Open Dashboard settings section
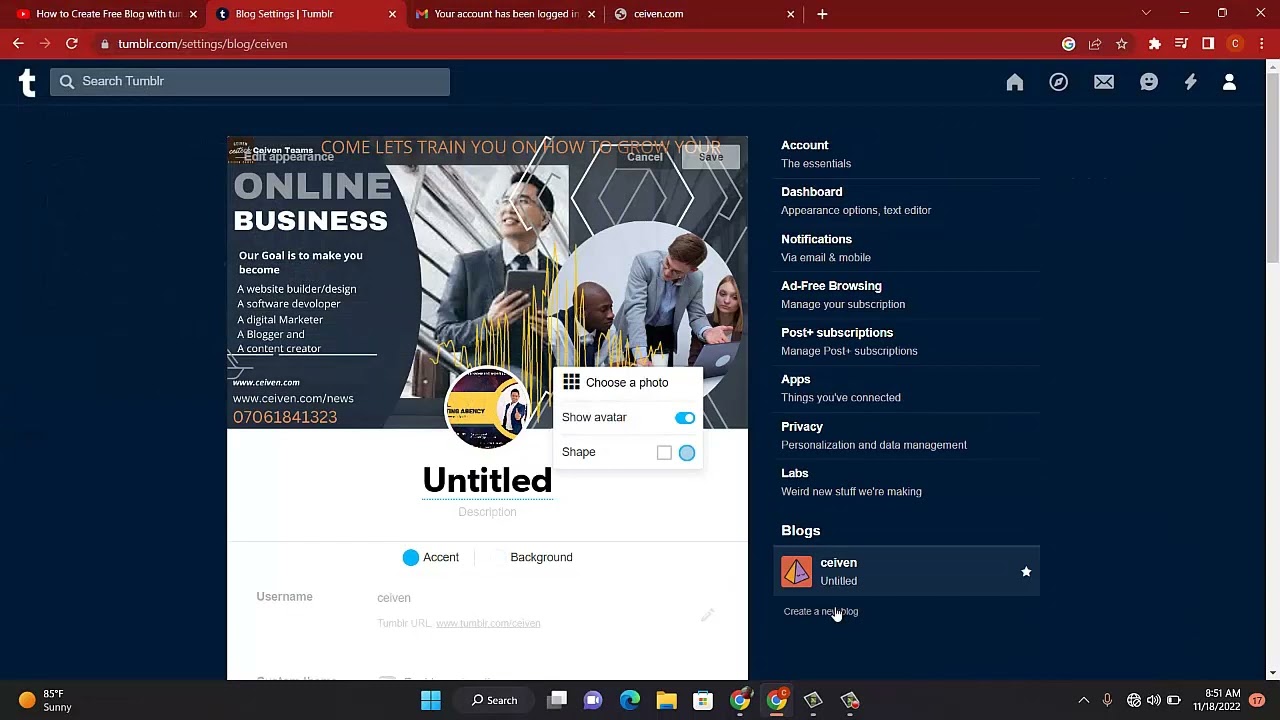 click(x=908, y=201)
